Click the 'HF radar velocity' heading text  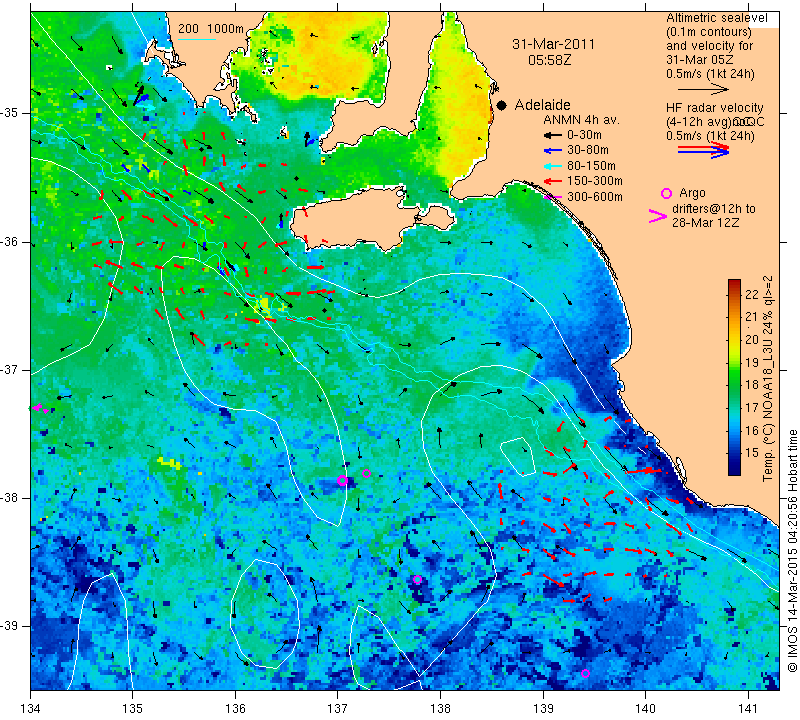(714, 108)
